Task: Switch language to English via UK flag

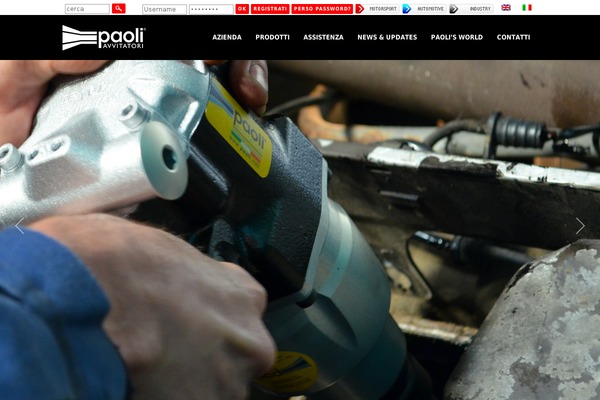Action: pos(506,7)
